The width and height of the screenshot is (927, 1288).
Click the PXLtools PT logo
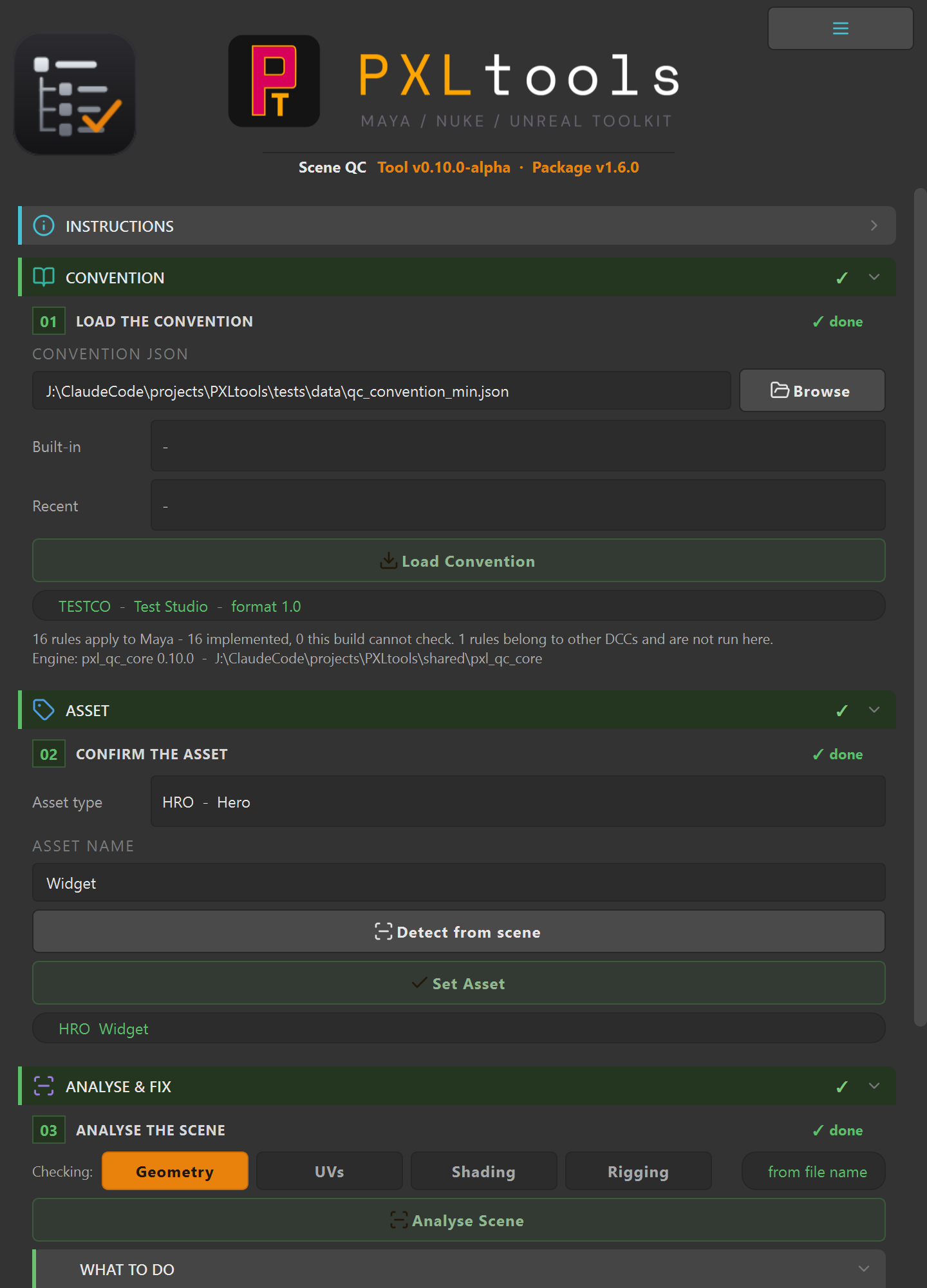tap(274, 81)
